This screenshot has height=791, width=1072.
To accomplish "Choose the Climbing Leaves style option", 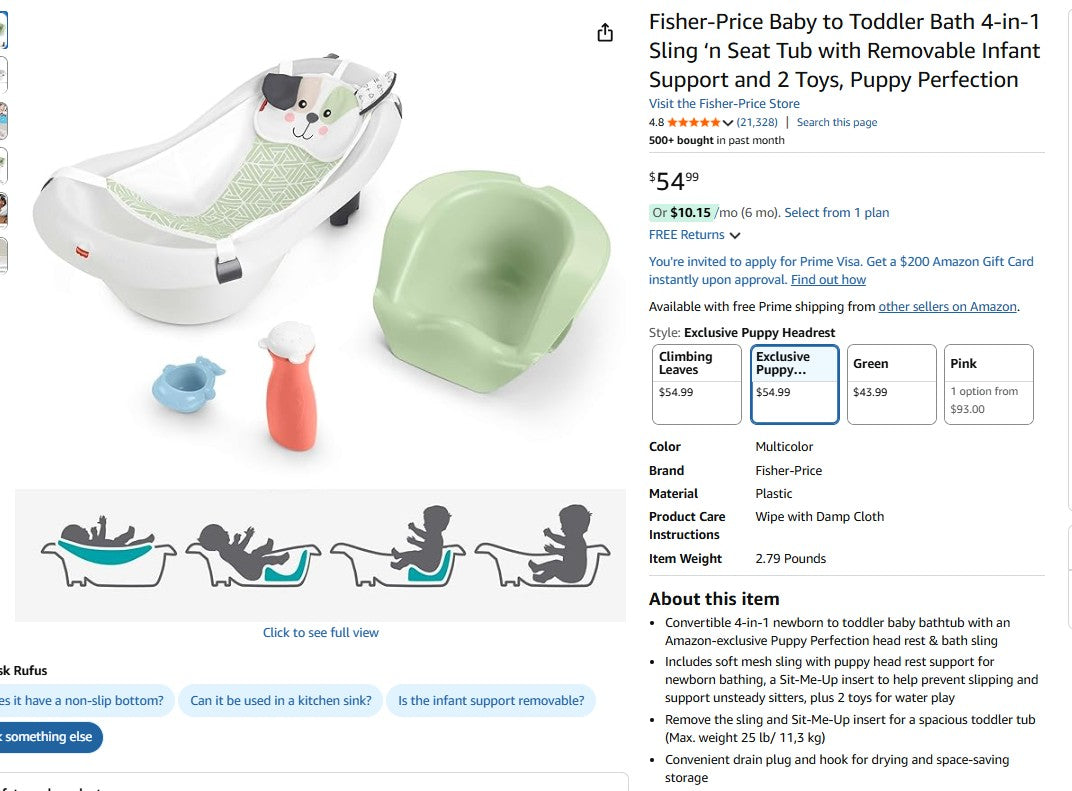I will tap(697, 384).
